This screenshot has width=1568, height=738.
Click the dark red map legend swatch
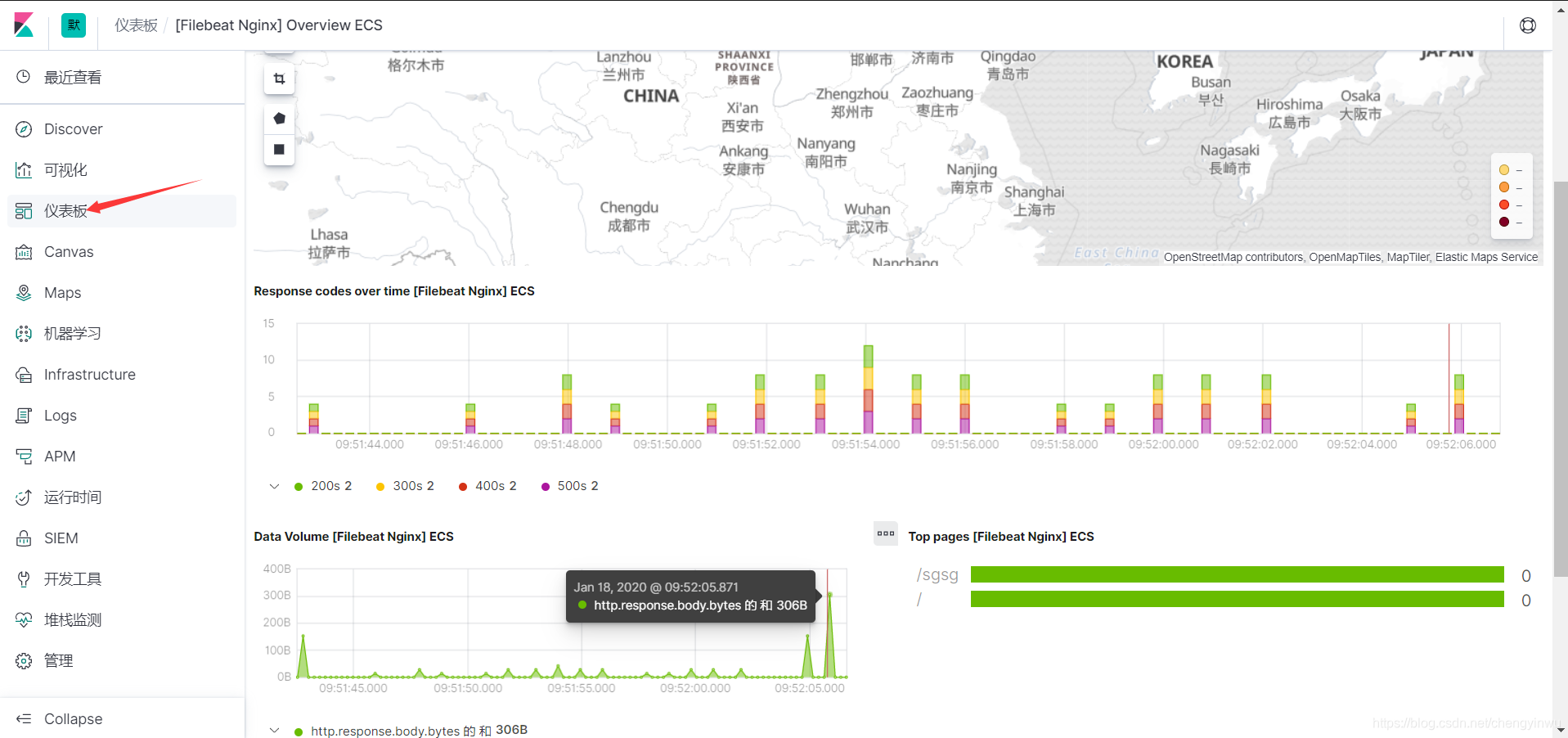[1504, 222]
